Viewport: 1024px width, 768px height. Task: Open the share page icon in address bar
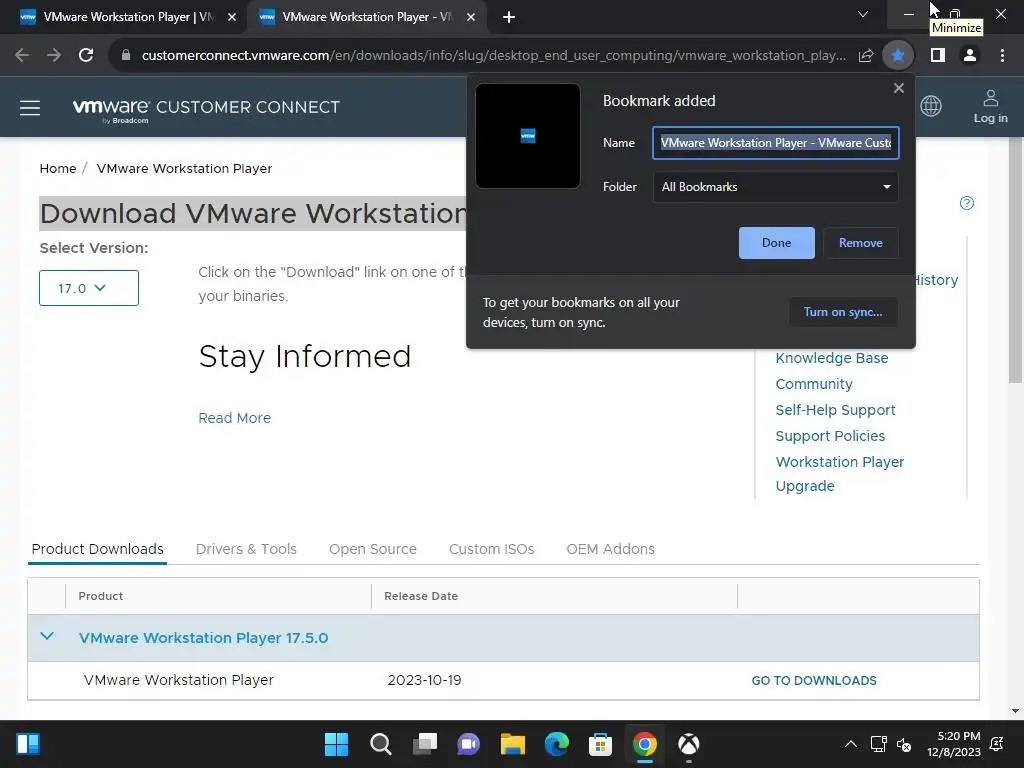pyautogui.click(x=865, y=56)
